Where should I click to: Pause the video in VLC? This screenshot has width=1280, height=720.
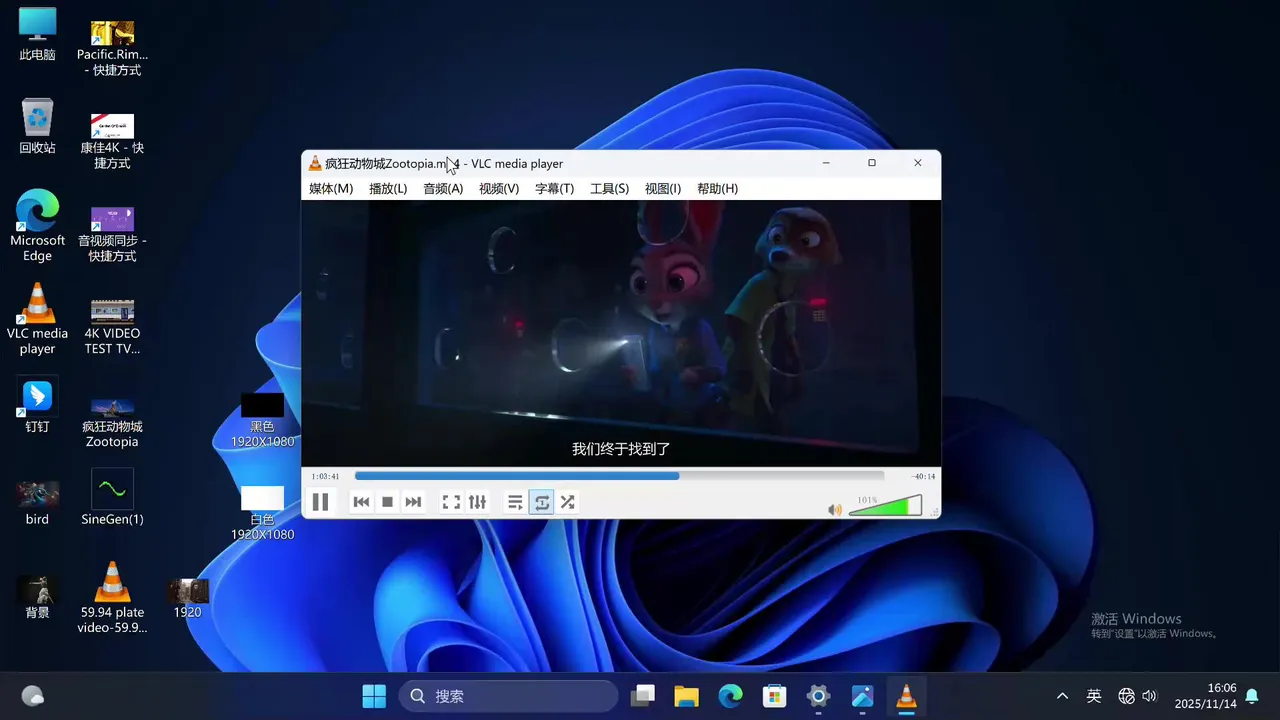pos(320,502)
